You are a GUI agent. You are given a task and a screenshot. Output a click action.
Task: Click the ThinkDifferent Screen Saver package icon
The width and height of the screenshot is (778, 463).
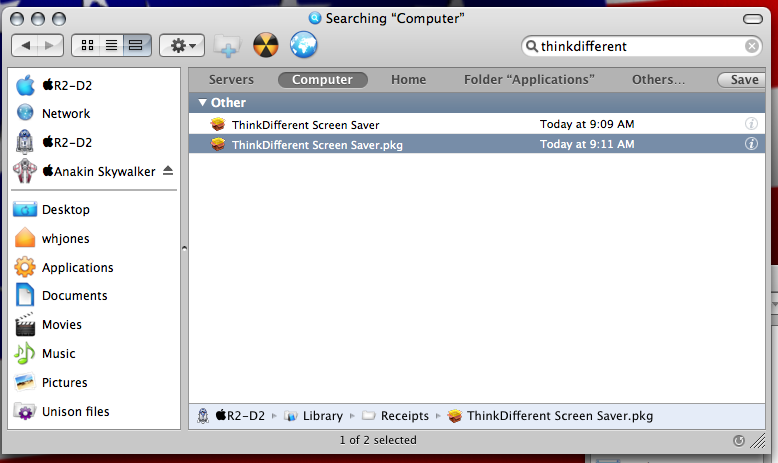[x=217, y=124]
